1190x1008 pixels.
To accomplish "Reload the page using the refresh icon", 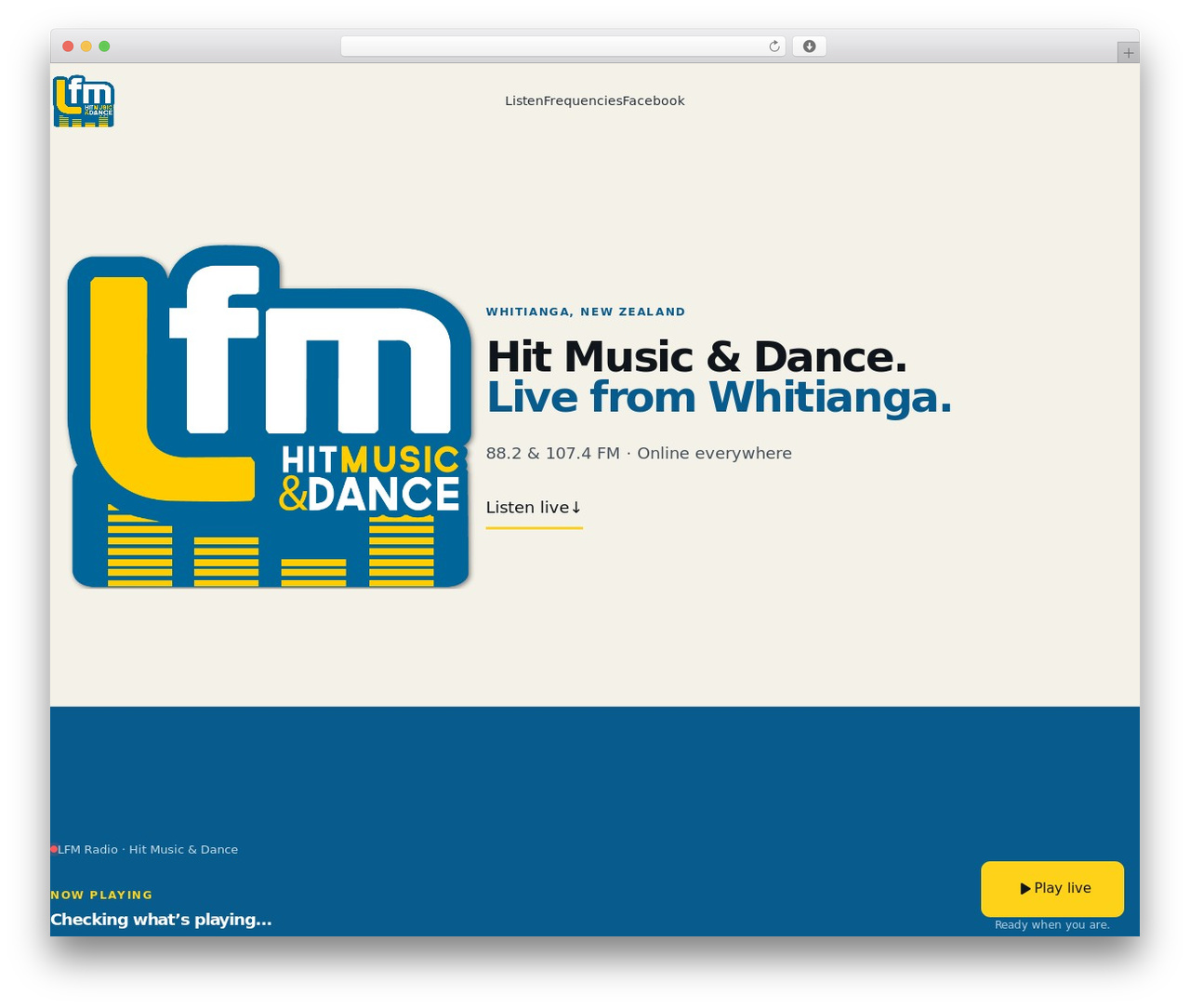I will pyautogui.click(x=774, y=46).
